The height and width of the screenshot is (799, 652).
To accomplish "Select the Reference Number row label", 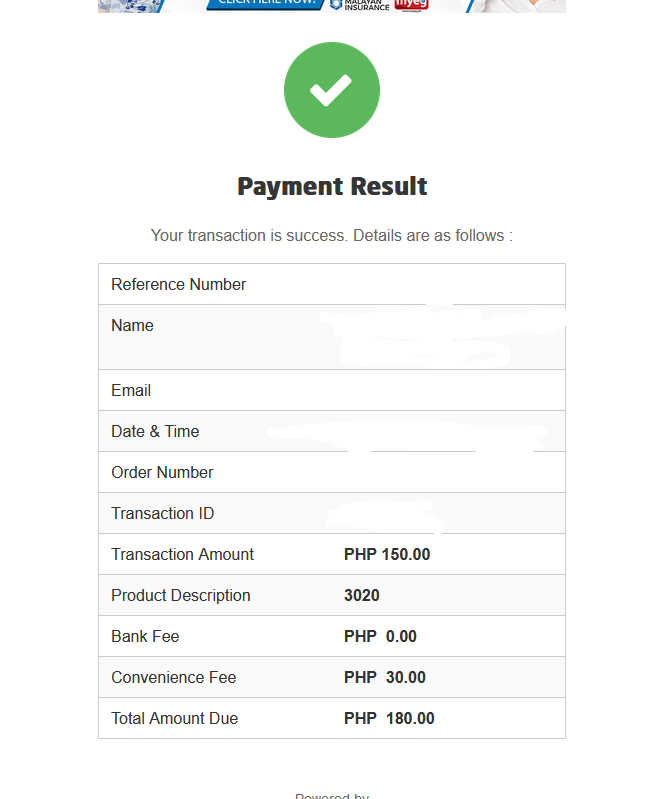I will (x=178, y=285).
